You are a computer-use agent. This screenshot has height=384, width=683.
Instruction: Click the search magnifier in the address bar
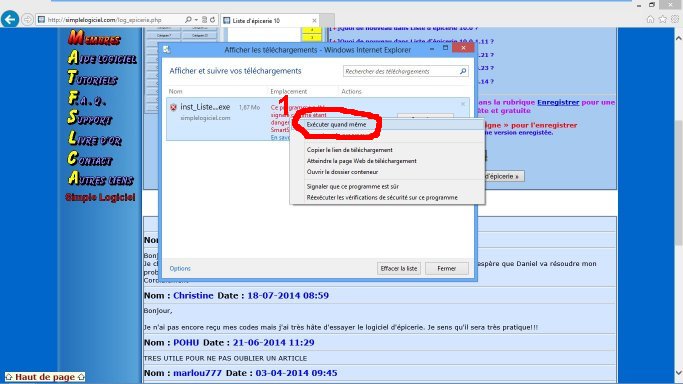coord(188,20)
